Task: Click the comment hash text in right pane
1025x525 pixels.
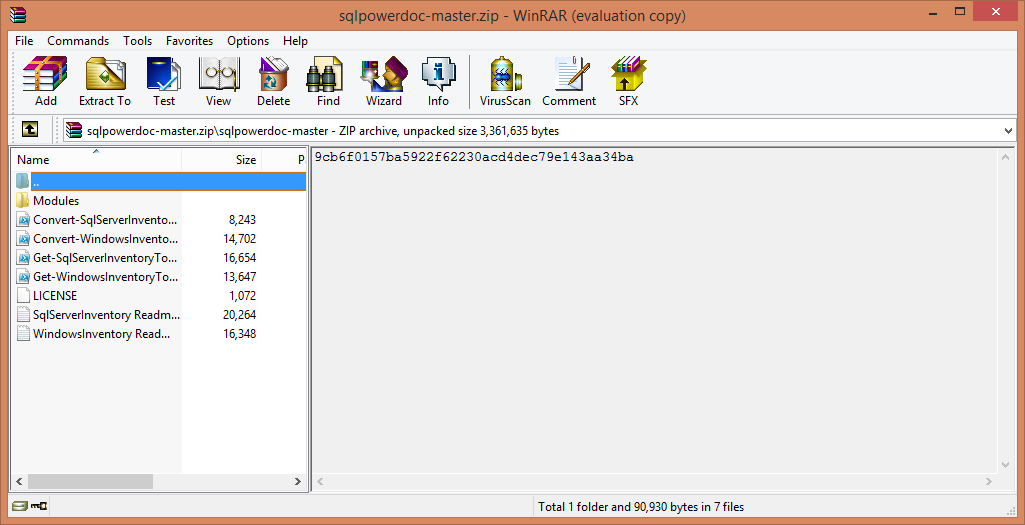Action: [x=473, y=157]
